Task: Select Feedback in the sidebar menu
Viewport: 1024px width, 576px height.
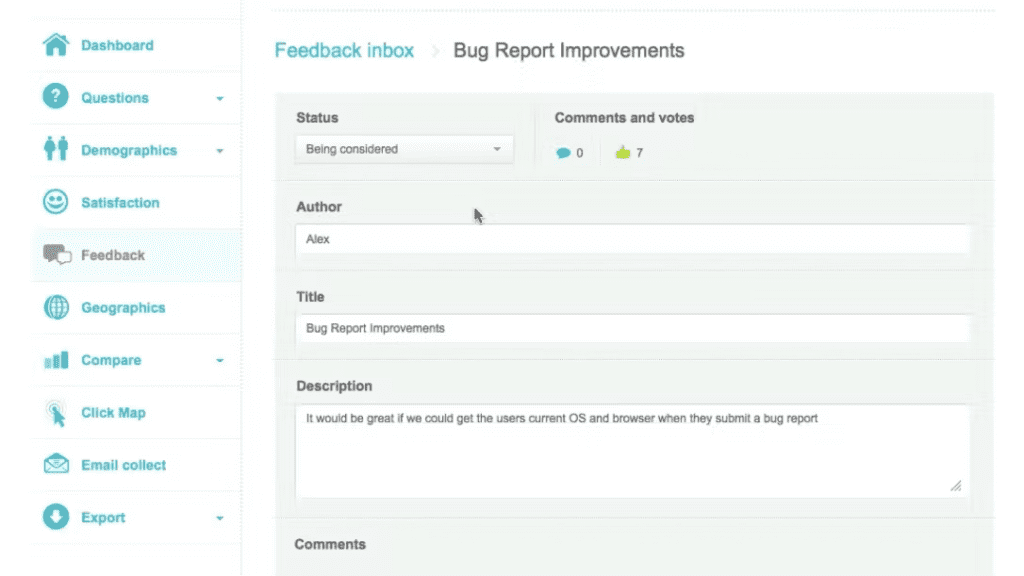Action: click(112, 255)
